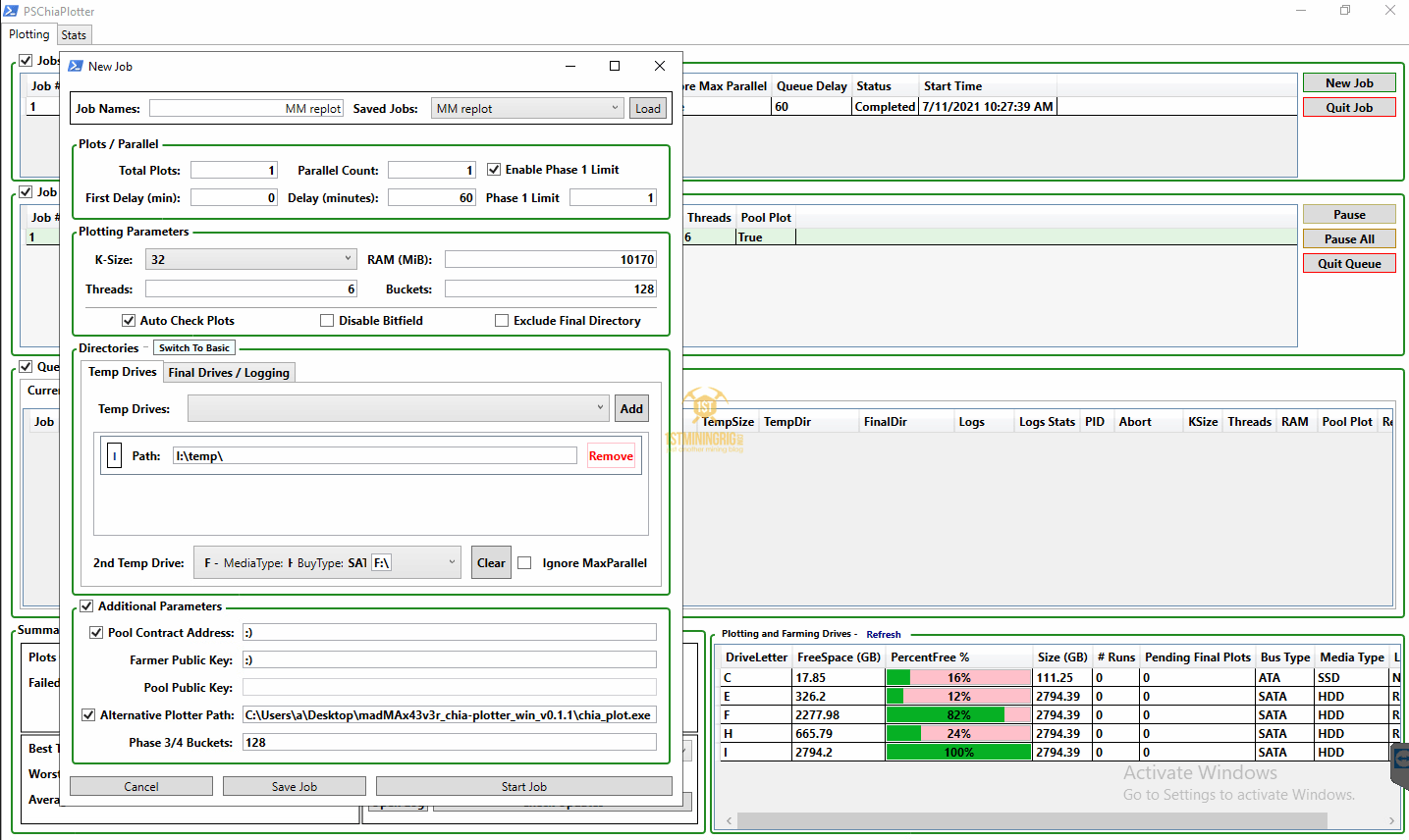Viewport: 1409px width, 840px height.
Task: Toggle the Additional Parameters checkbox
Action: pyautogui.click(x=86, y=606)
